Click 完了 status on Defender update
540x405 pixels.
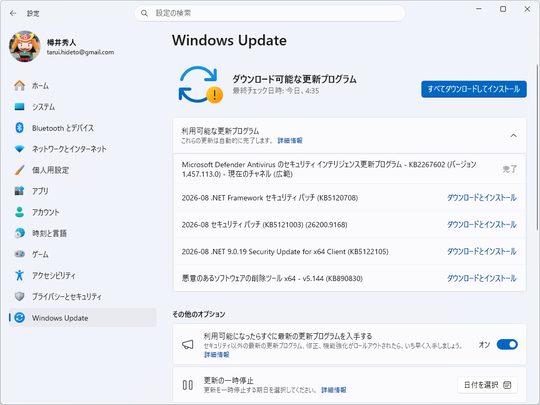pyautogui.click(x=509, y=169)
